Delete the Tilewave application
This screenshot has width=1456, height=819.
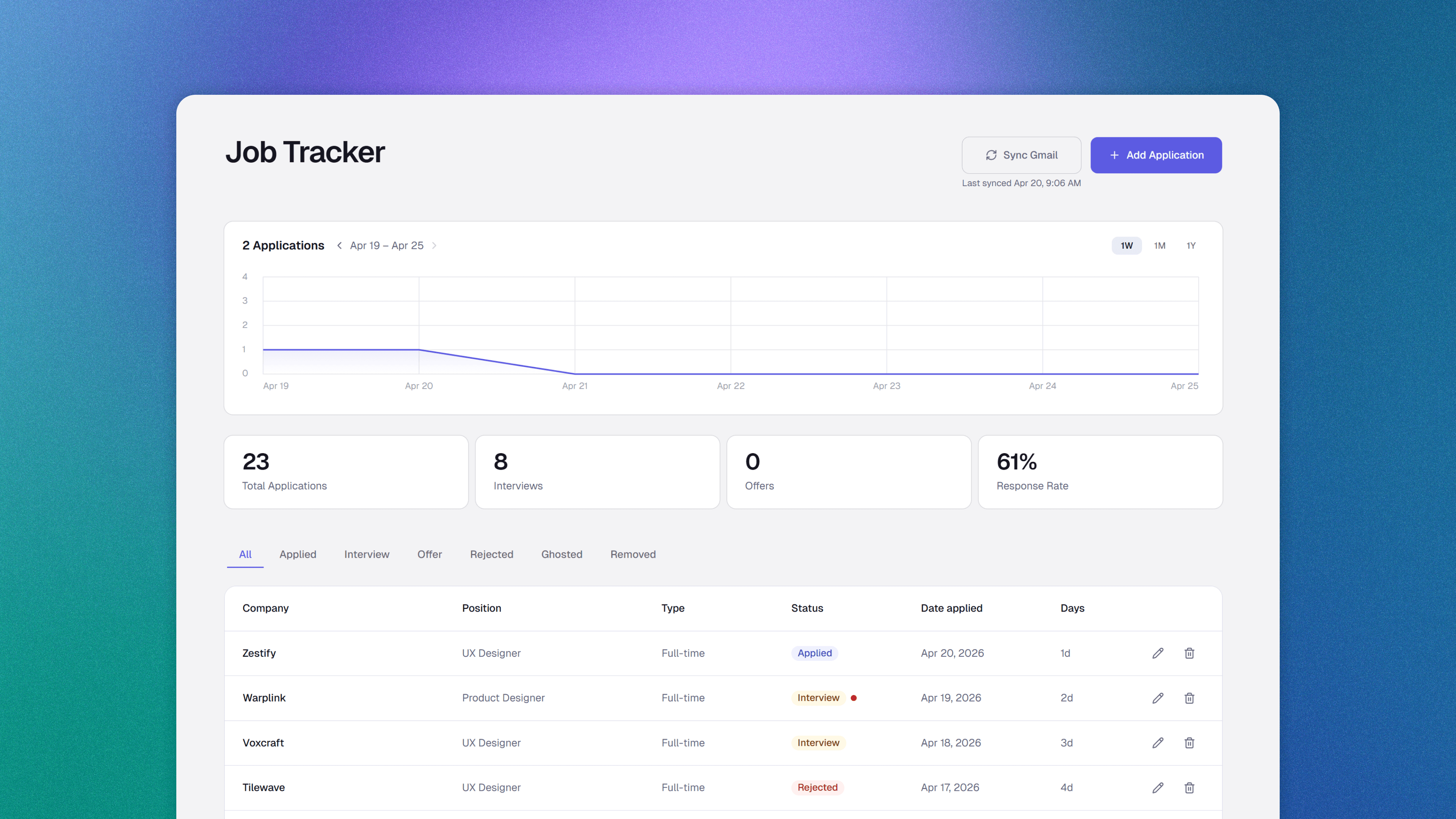pyautogui.click(x=1189, y=788)
